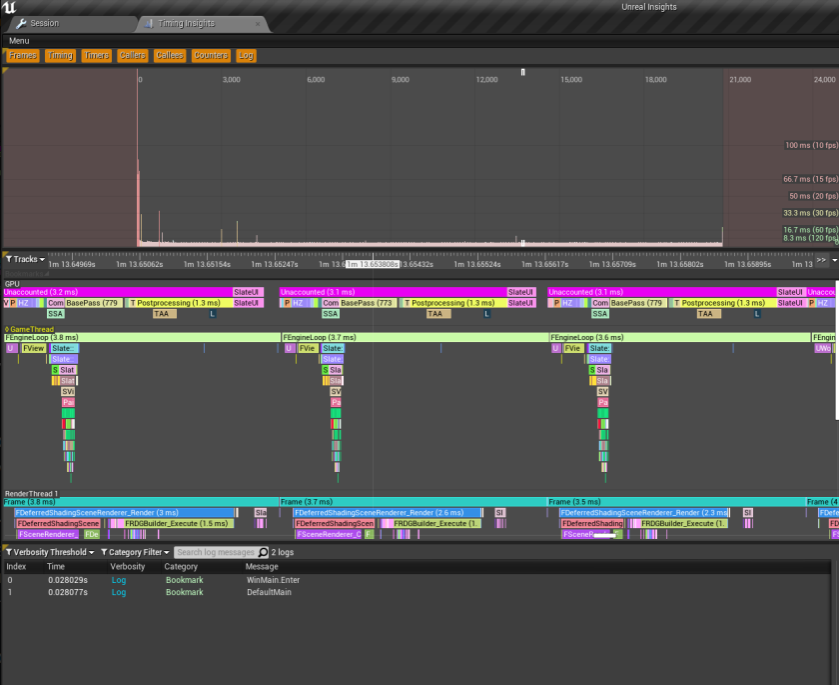Select the Frame (3.7 ms) render event
Screen dimensions: 839x685
pyautogui.click(x=413, y=502)
